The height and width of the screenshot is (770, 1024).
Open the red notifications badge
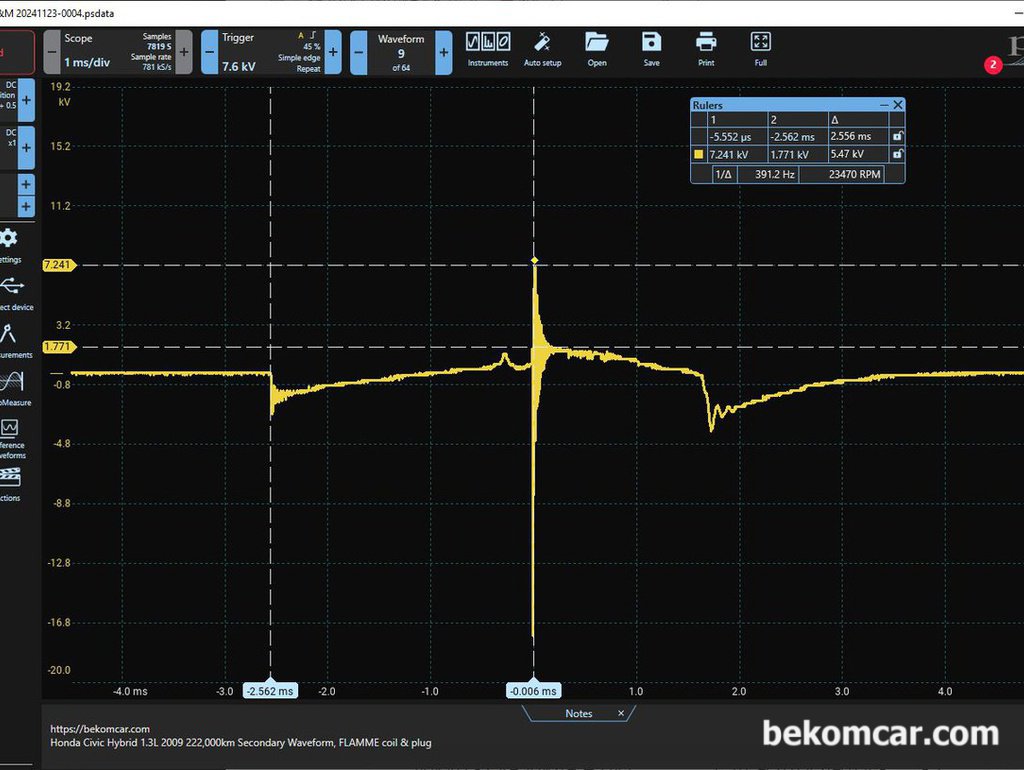tap(993, 65)
